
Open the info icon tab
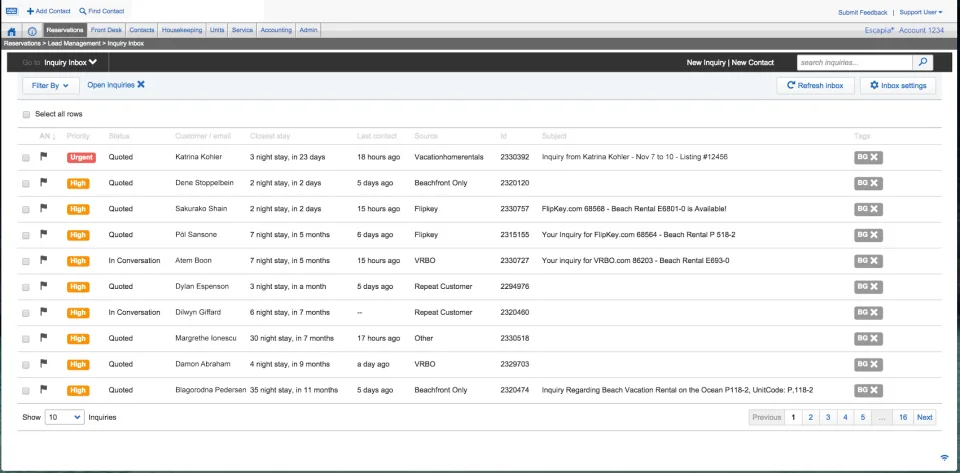tap(32, 31)
